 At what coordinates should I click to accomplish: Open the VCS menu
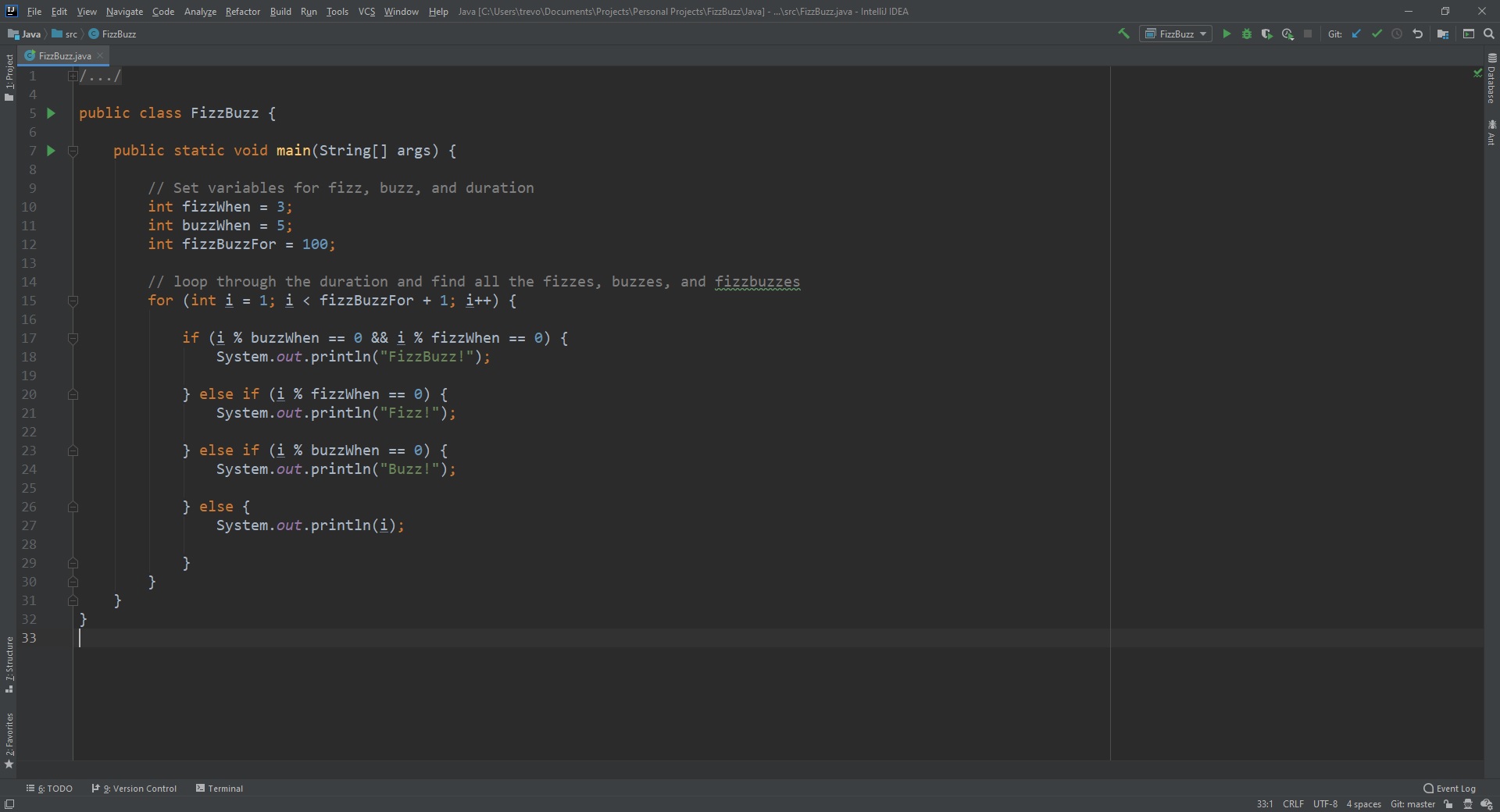point(366,12)
